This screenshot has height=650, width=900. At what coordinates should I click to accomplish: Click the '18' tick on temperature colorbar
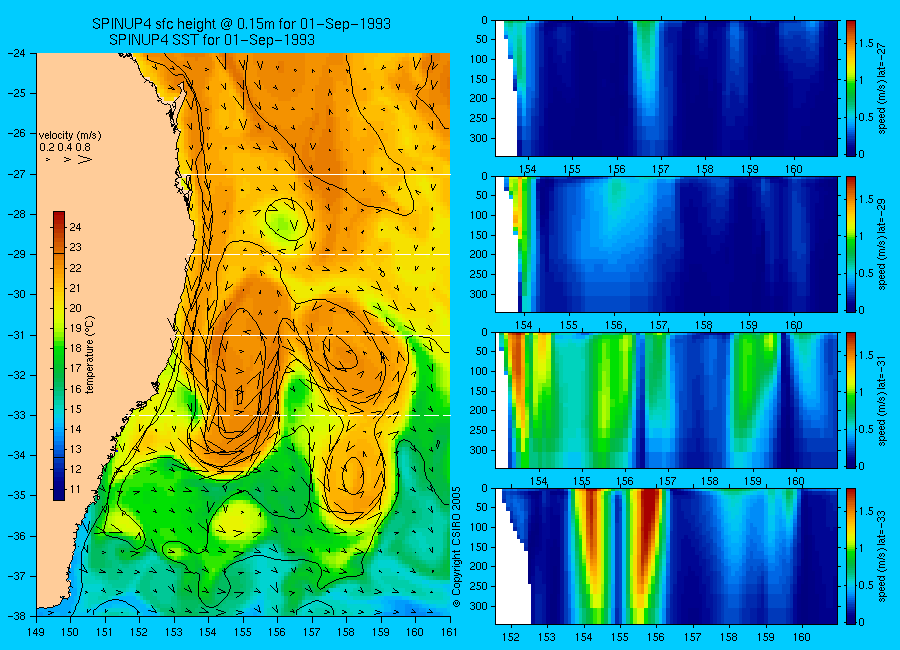[75, 348]
